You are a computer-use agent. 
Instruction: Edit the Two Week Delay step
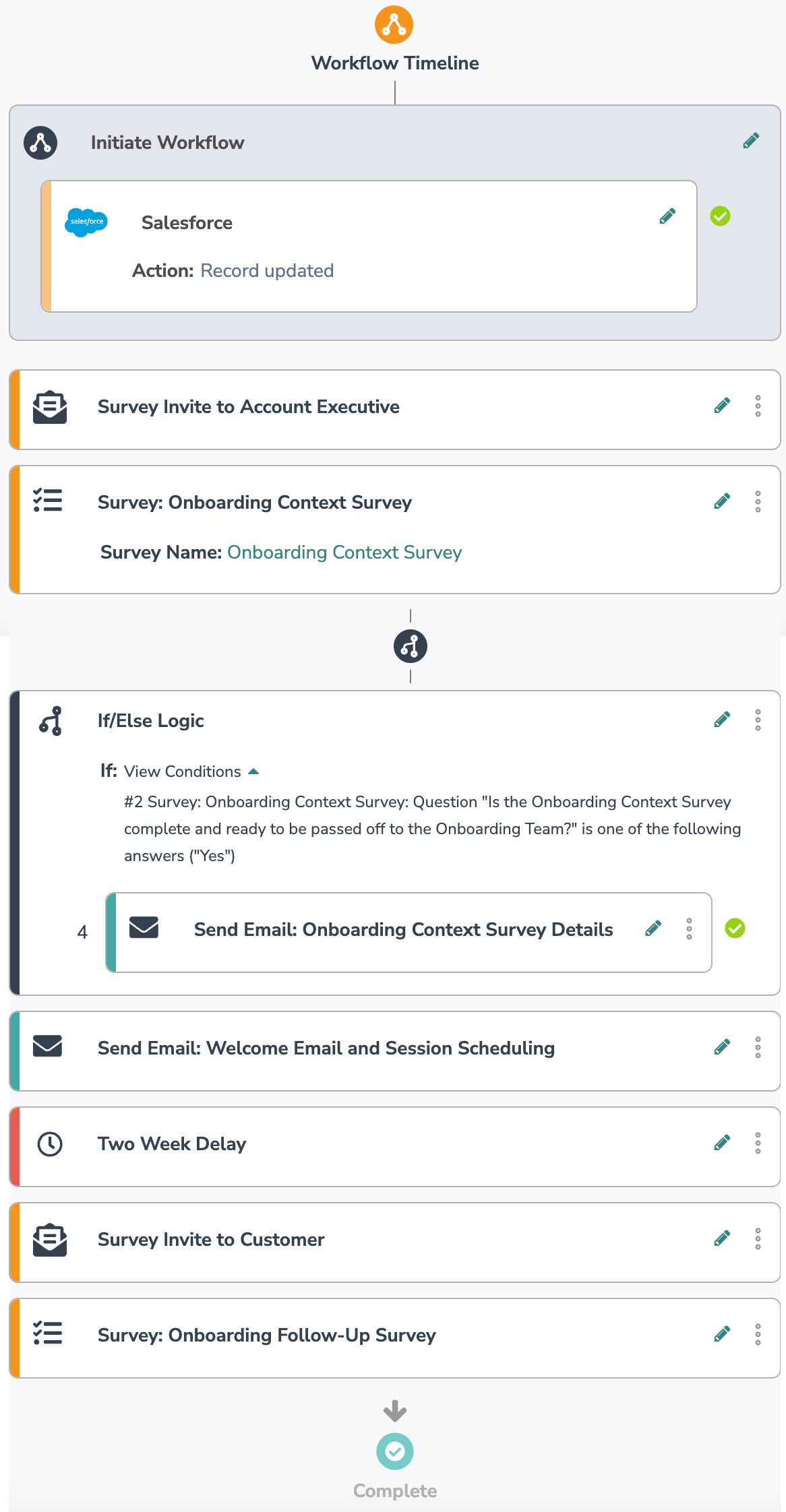click(722, 1143)
